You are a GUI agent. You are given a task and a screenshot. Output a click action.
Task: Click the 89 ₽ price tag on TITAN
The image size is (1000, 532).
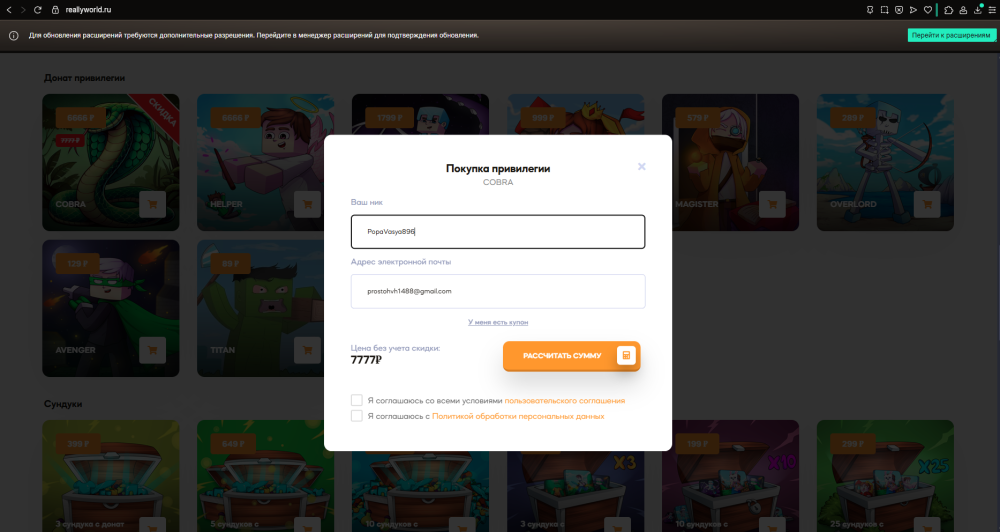point(231,263)
